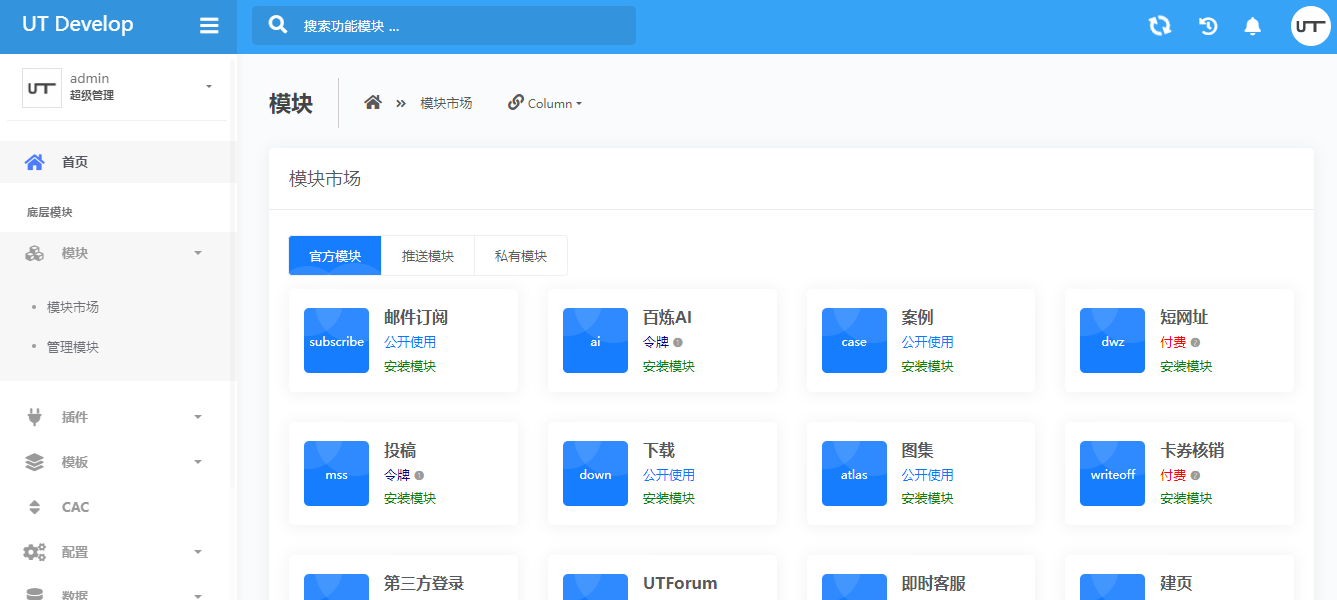Open the history clock icon
This screenshot has height=600, width=1337.
click(x=1208, y=26)
